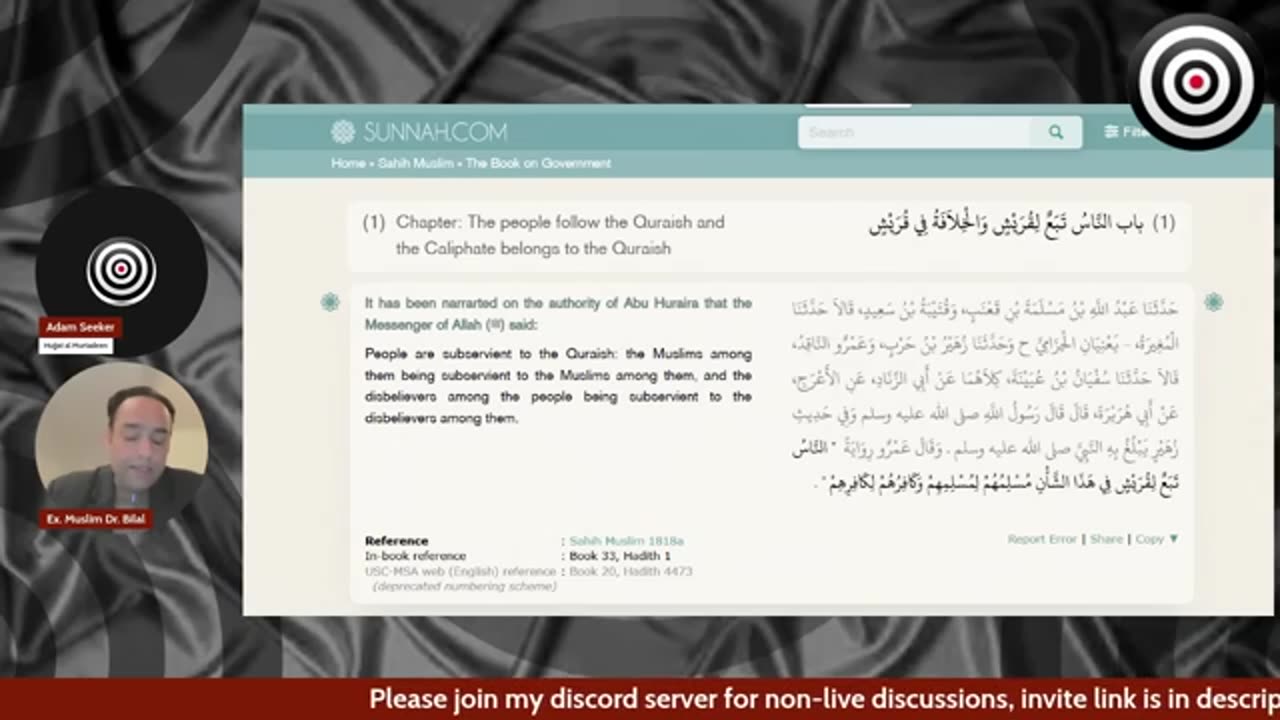Click the large target logo top right
This screenshot has width=1280, height=720.
point(1196,82)
